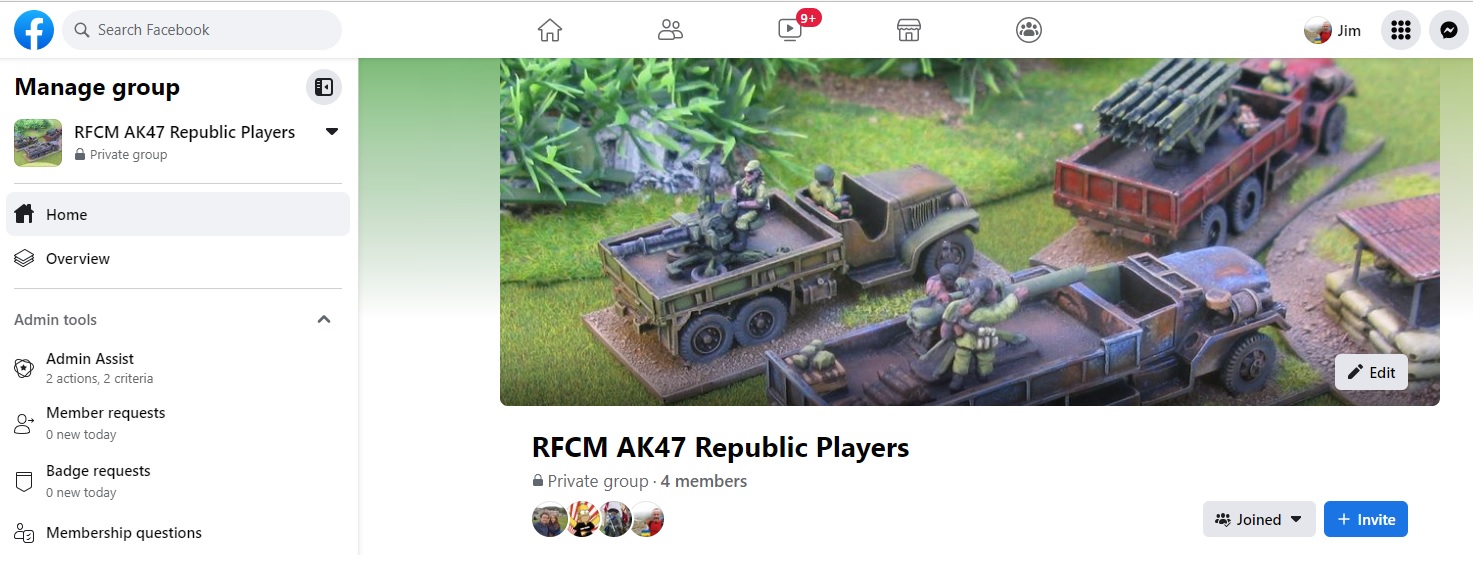The image size is (1473, 584).
Task: Open the Watch video icon with notifications
Action: click(790, 30)
